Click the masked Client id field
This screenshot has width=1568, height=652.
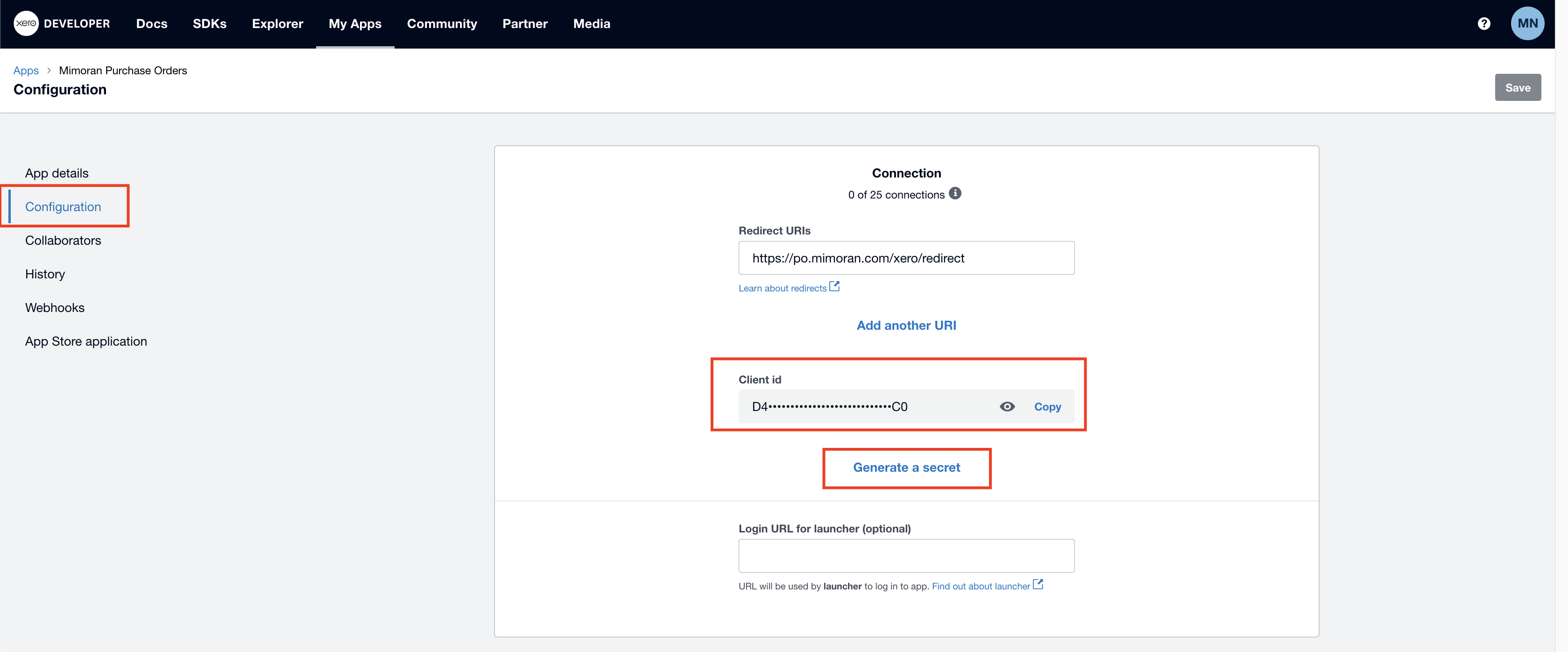(x=906, y=407)
